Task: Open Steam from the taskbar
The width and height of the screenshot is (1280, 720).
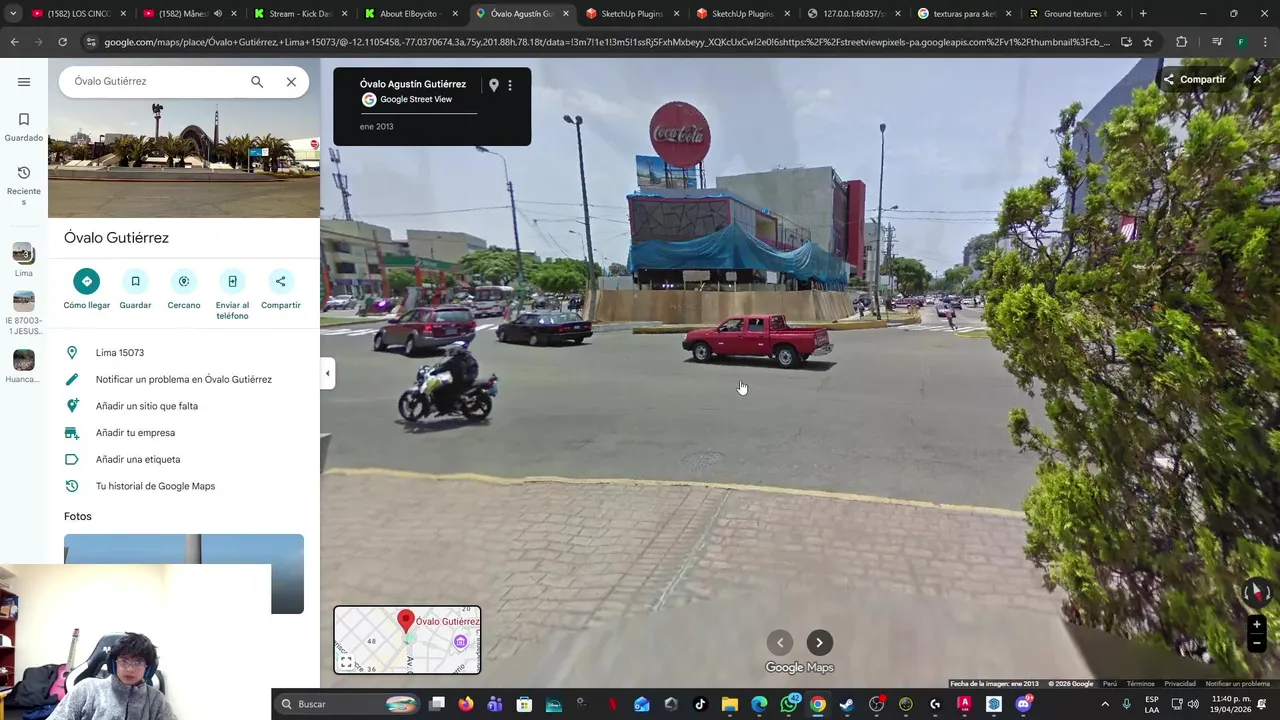Action: (847, 704)
